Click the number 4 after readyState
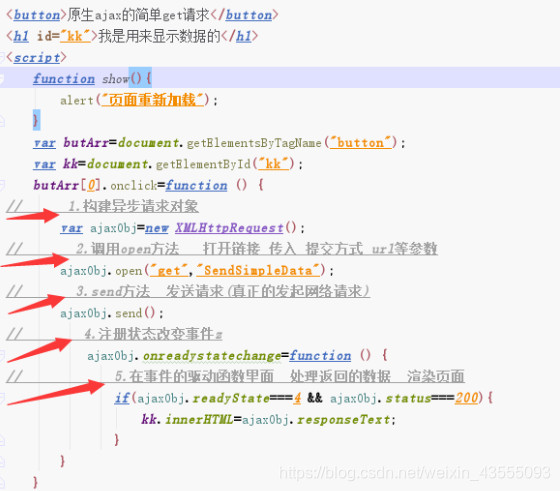 point(297,398)
